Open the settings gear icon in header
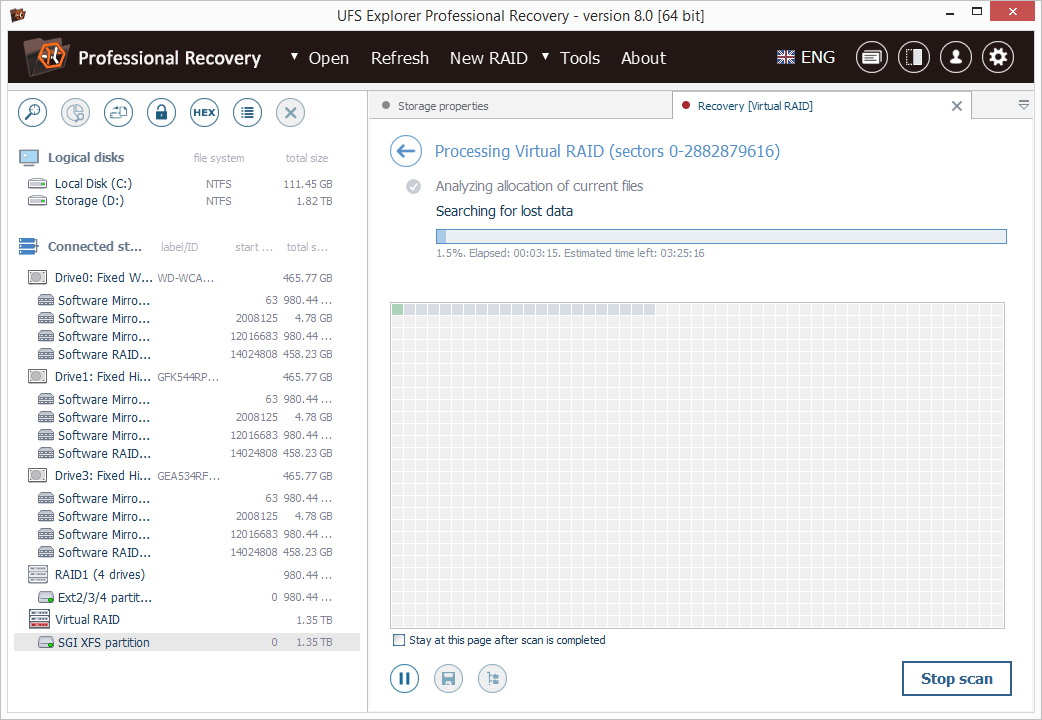The image size is (1042, 720). click(997, 58)
